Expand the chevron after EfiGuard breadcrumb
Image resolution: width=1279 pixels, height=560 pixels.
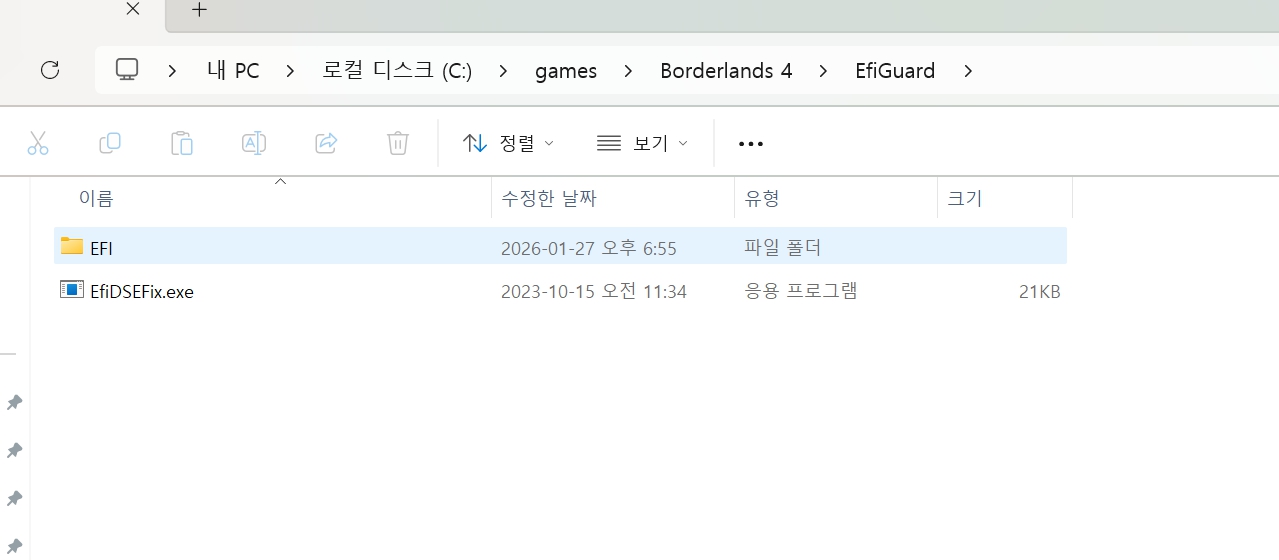coord(967,71)
